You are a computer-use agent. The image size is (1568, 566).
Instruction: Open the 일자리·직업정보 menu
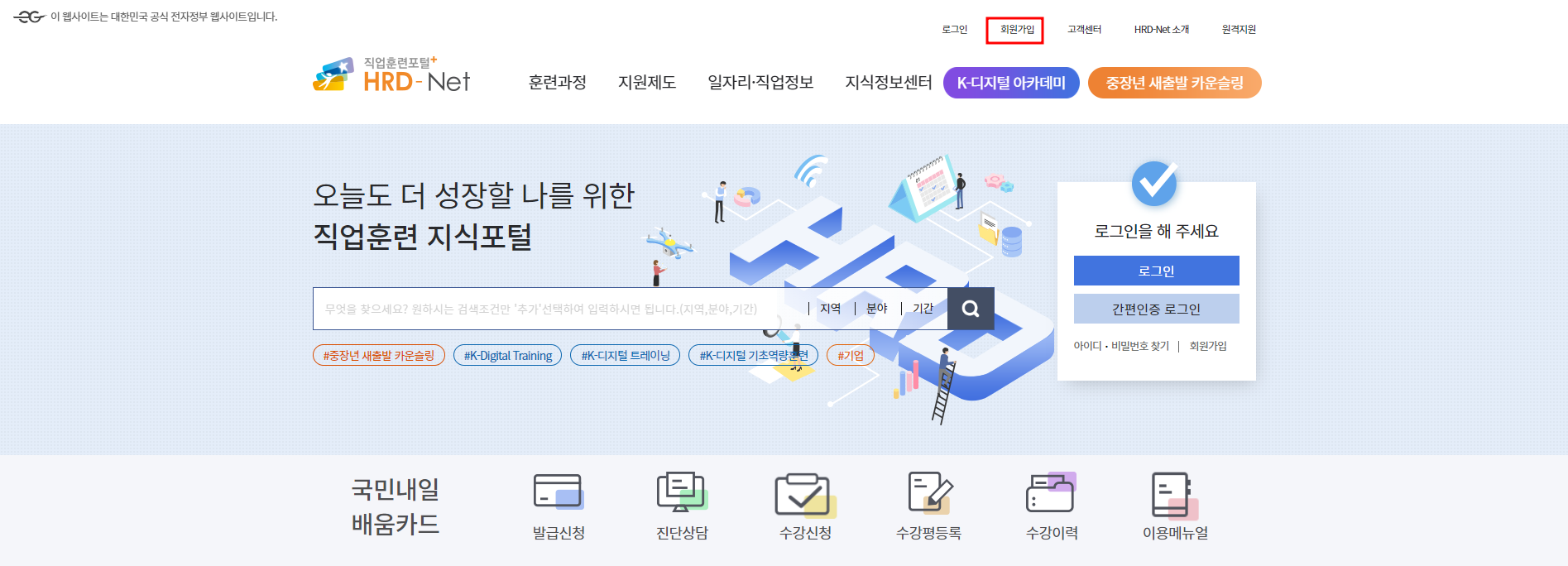click(760, 83)
